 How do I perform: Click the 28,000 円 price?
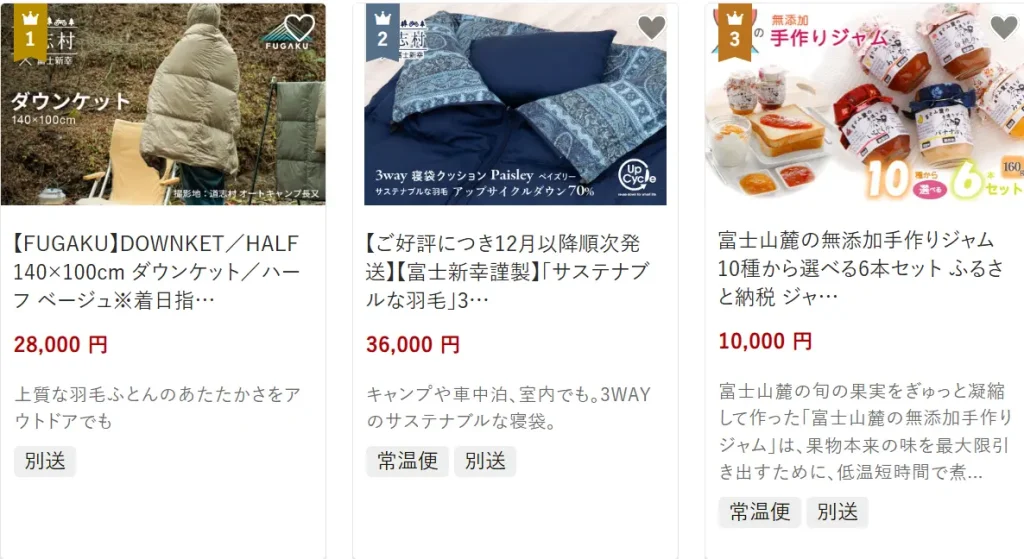(61, 344)
